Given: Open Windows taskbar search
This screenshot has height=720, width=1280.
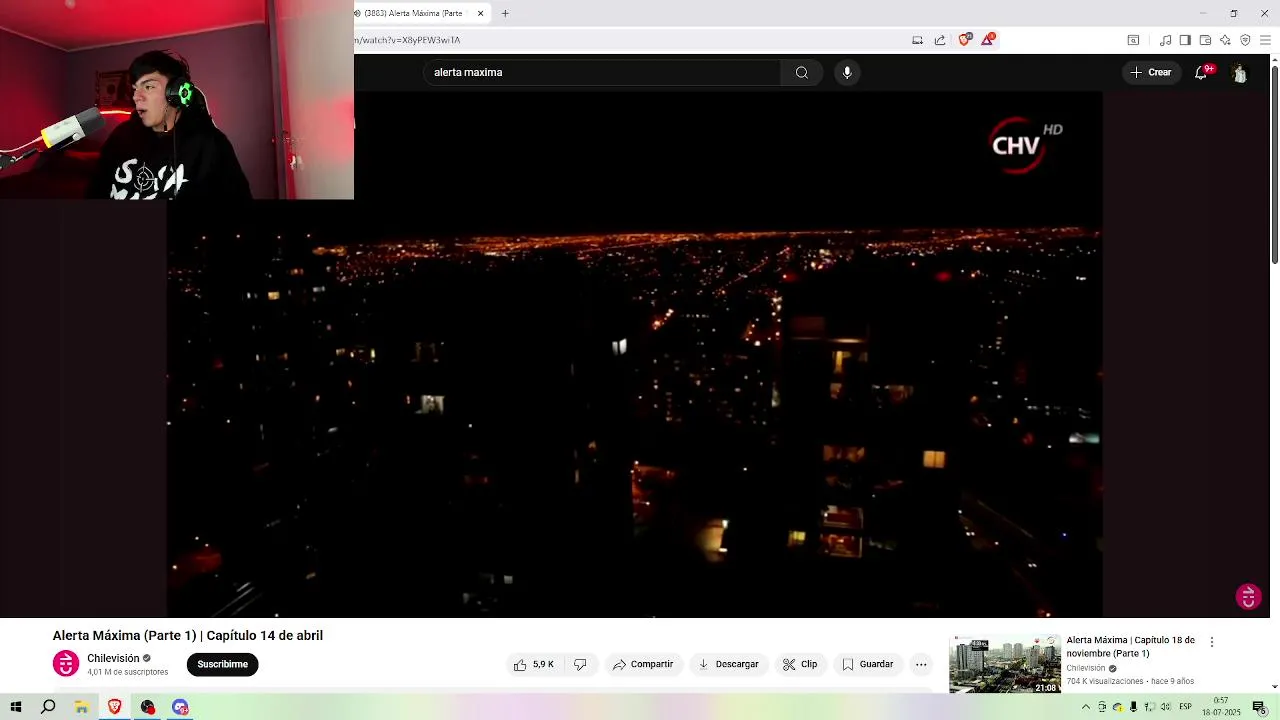Looking at the screenshot, I should pos(48,707).
